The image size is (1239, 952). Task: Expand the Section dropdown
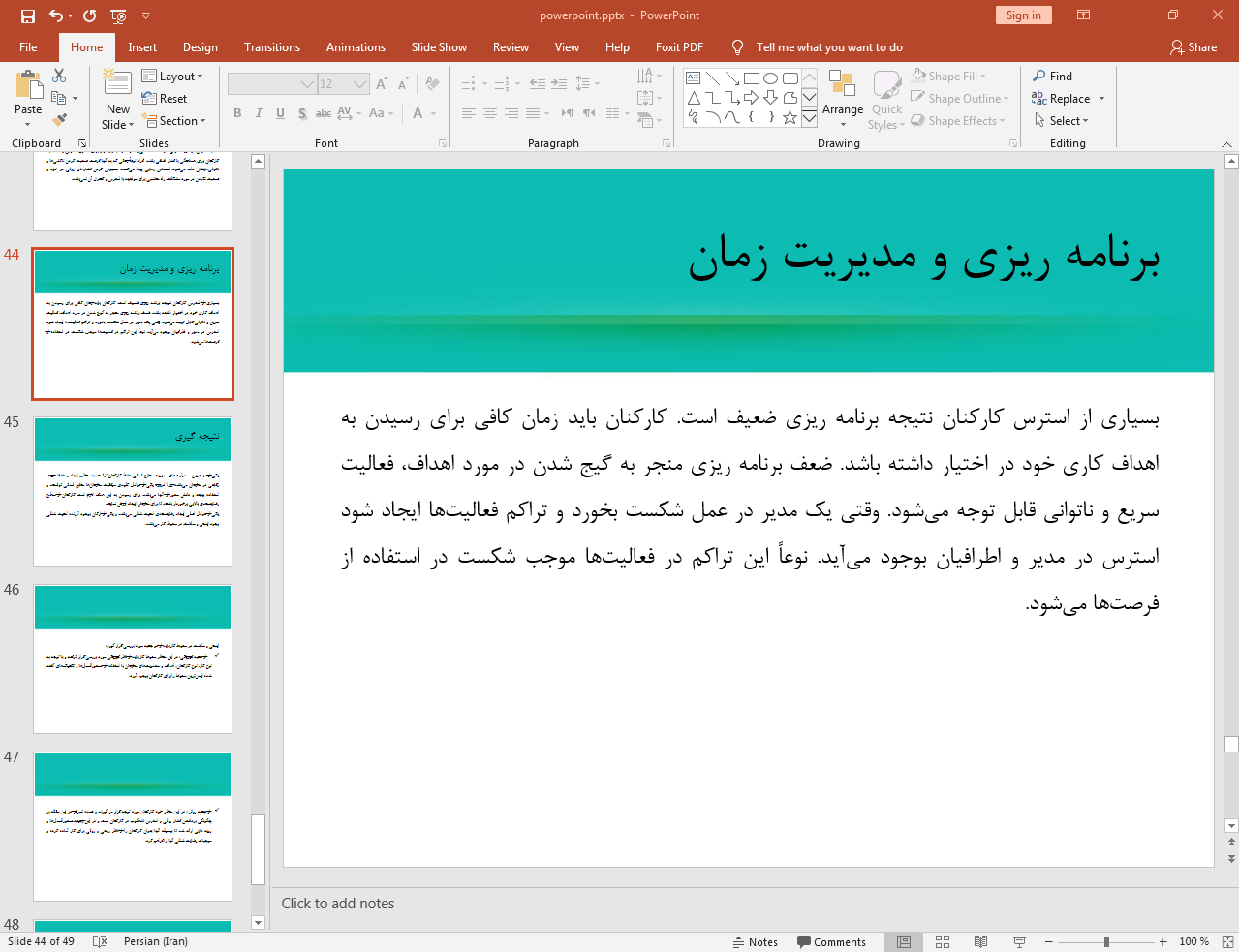coord(175,121)
